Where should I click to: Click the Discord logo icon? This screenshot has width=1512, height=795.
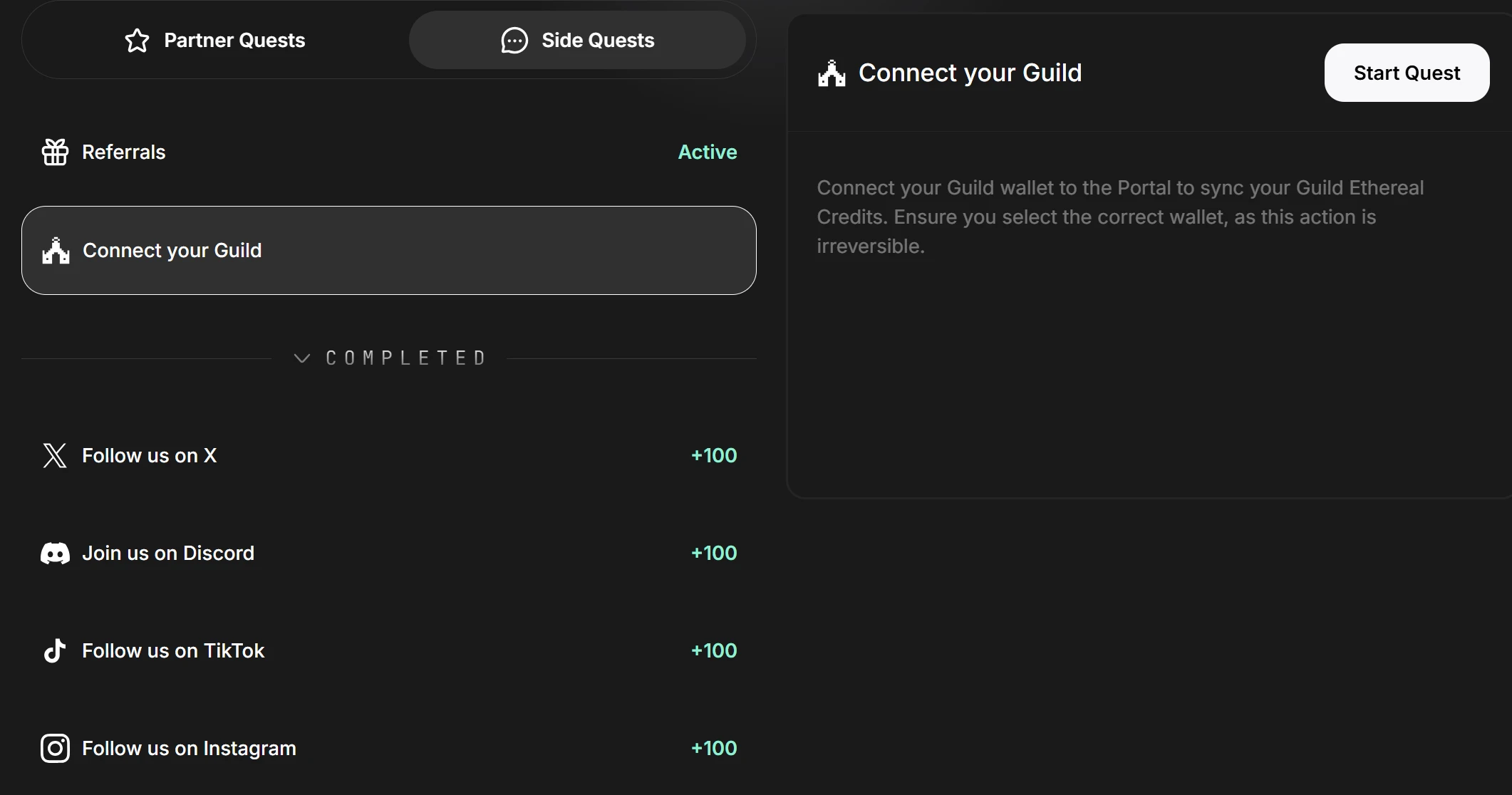coord(55,554)
